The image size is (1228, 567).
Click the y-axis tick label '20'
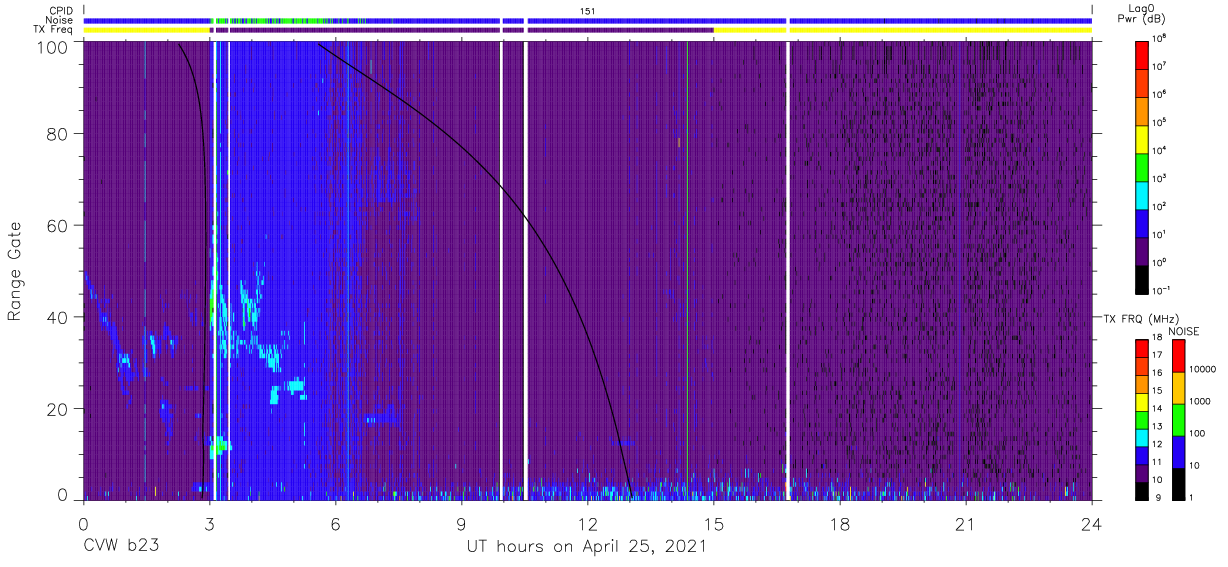pyautogui.click(x=58, y=409)
